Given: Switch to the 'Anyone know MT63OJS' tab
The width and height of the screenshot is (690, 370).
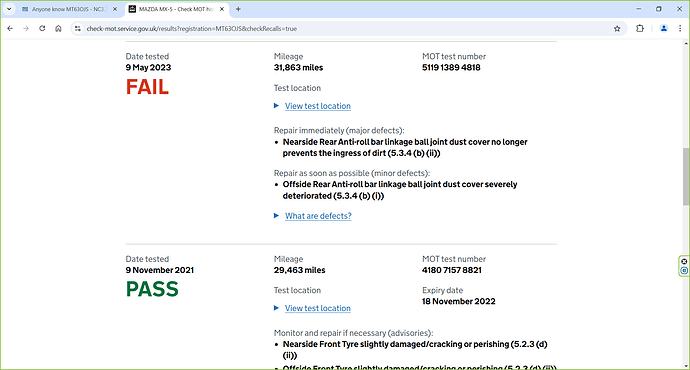Looking at the screenshot, I should [x=70, y=9].
